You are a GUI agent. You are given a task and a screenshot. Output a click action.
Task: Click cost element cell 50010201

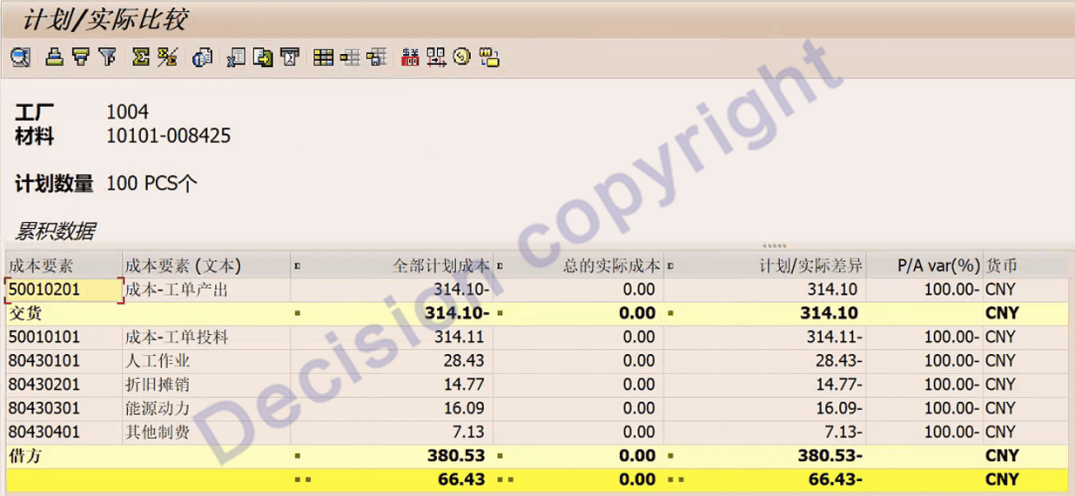[x=62, y=289]
